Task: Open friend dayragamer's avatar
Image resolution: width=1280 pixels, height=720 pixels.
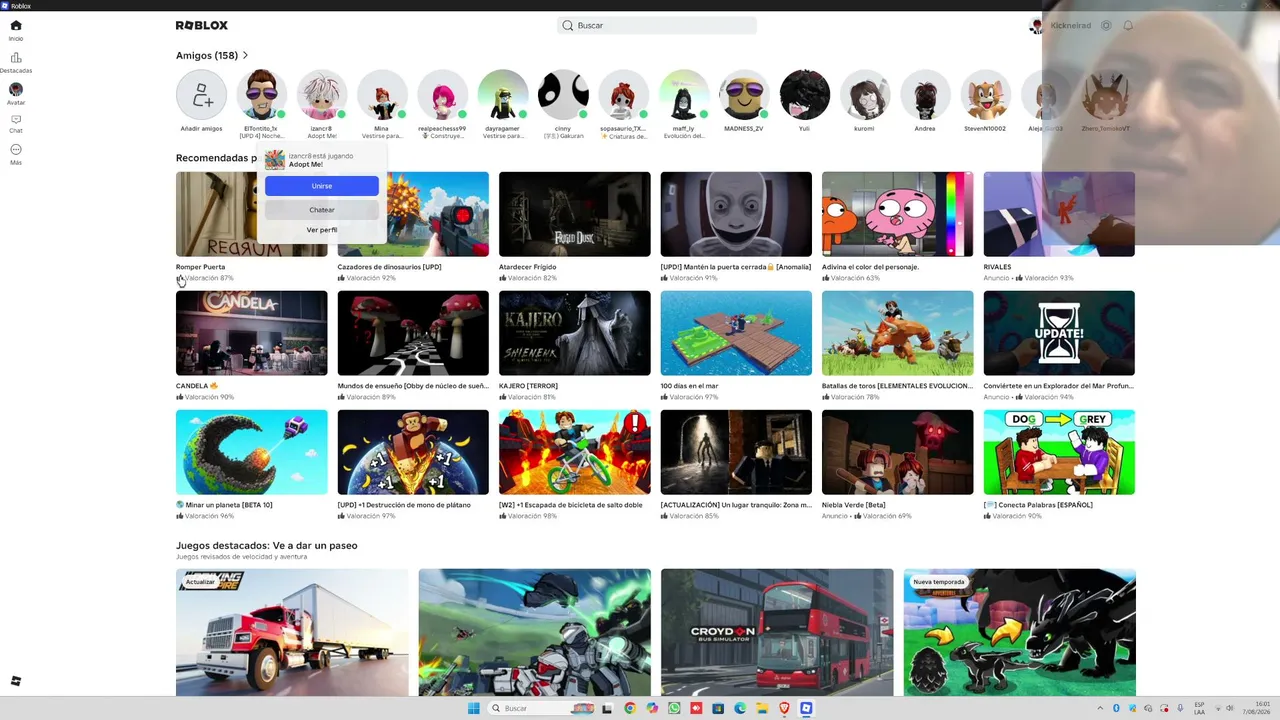Action: tap(503, 95)
